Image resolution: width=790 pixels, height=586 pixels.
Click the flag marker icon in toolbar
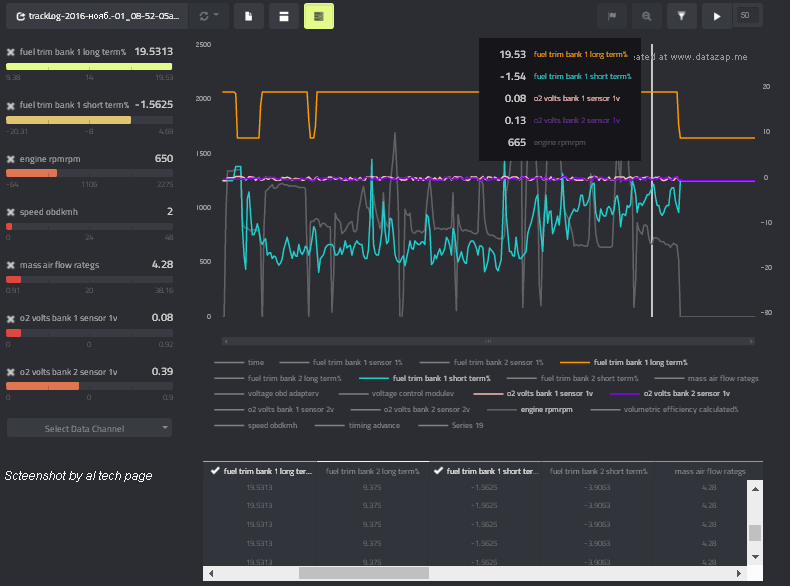coord(612,16)
